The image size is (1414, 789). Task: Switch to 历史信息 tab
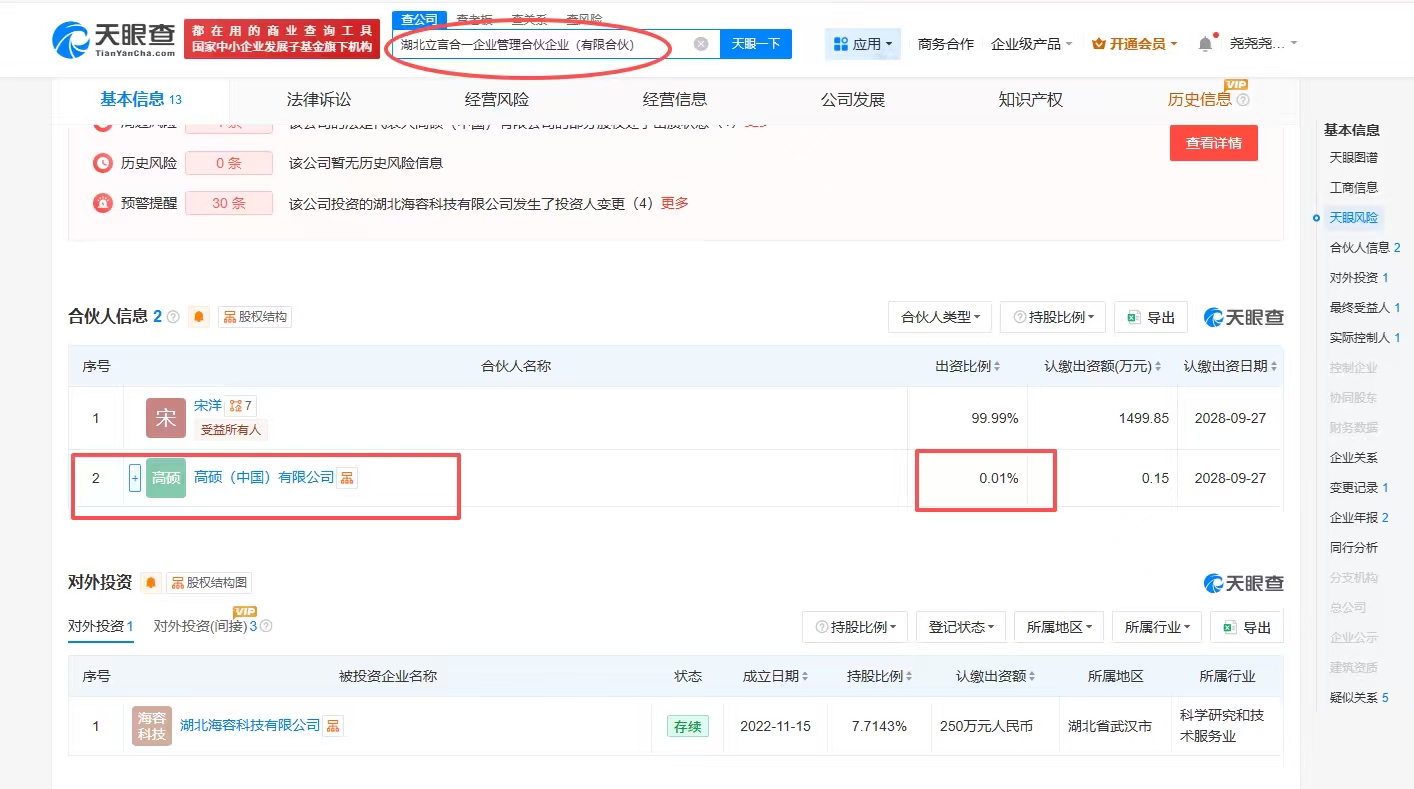pos(1200,99)
